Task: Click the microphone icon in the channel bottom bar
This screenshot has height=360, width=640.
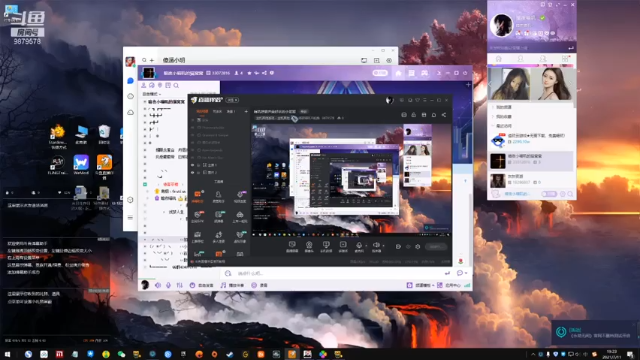Action: coord(168,285)
